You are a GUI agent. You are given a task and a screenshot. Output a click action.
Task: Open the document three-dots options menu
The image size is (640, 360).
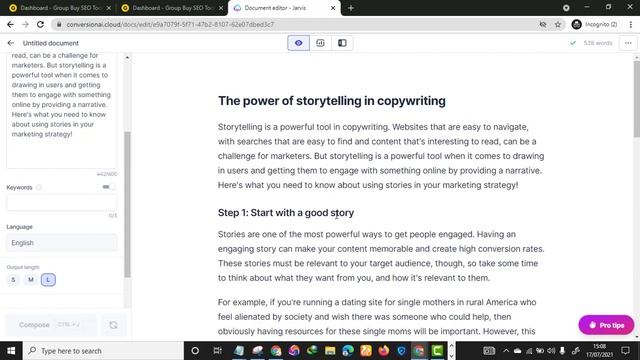click(x=628, y=43)
